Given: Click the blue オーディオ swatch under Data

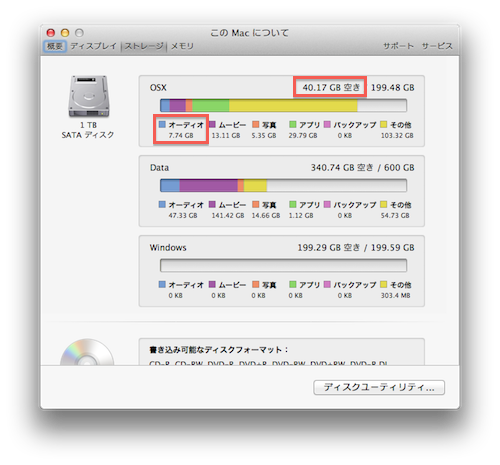Looking at the screenshot, I should pyautogui.click(x=162, y=204).
